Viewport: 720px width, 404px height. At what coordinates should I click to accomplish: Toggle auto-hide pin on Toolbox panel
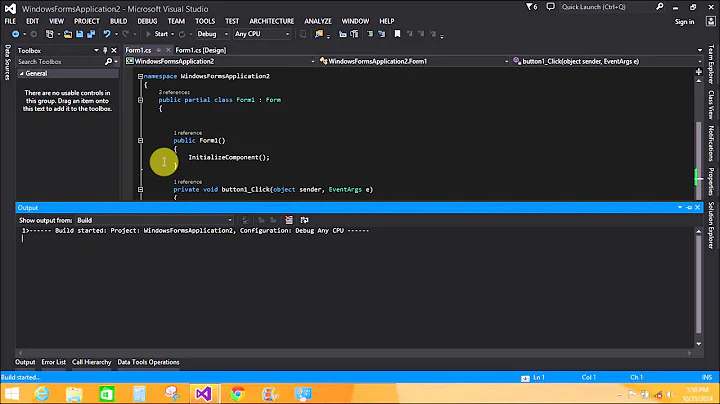tap(105, 50)
